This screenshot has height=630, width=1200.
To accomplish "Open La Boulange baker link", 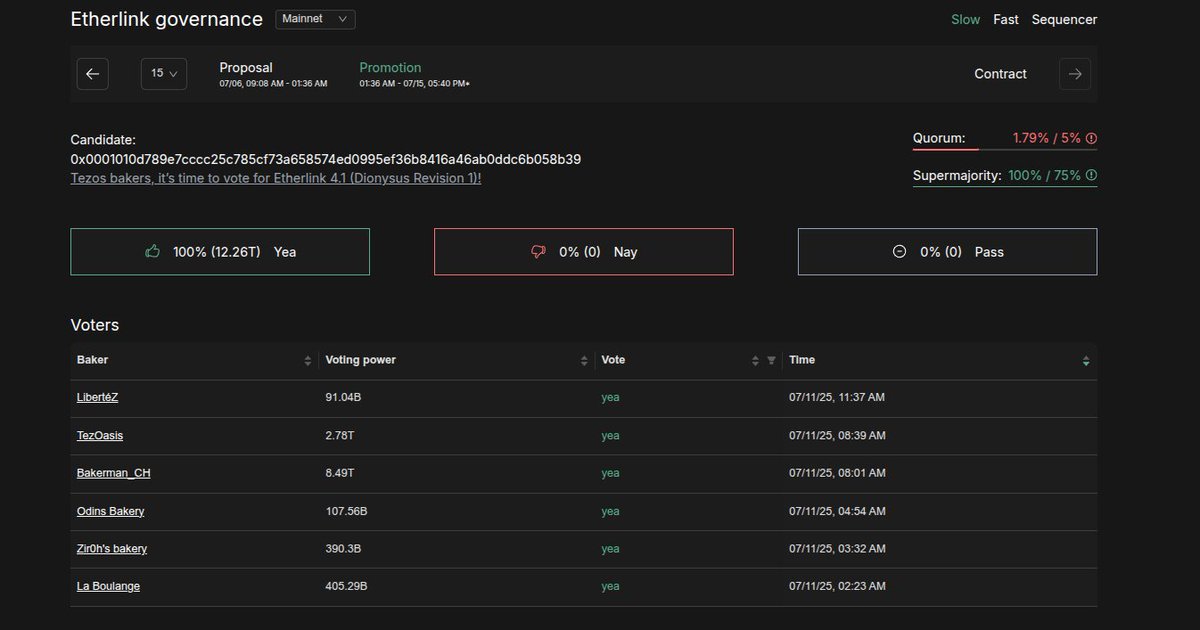I will [108, 586].
